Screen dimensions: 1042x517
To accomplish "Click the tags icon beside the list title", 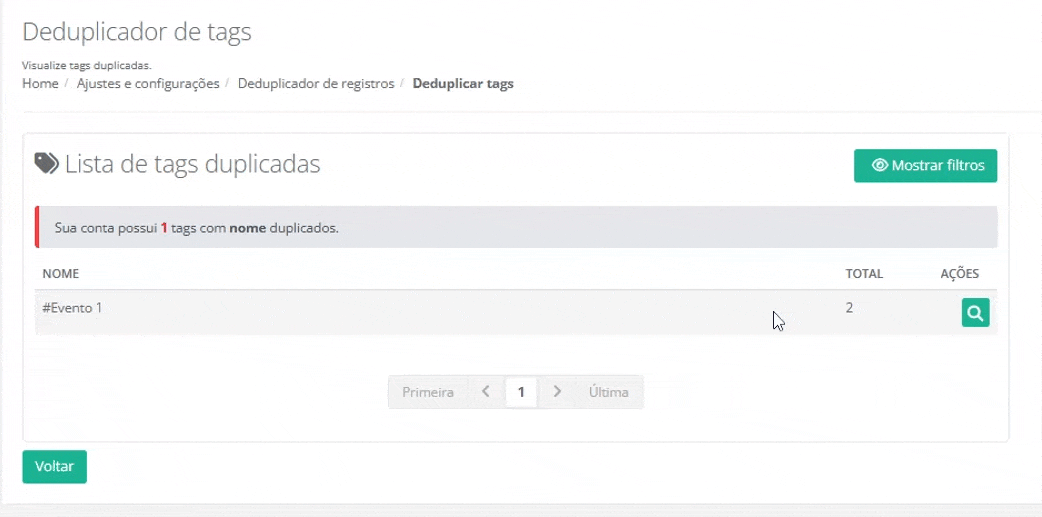I will (x=46, y=164).
